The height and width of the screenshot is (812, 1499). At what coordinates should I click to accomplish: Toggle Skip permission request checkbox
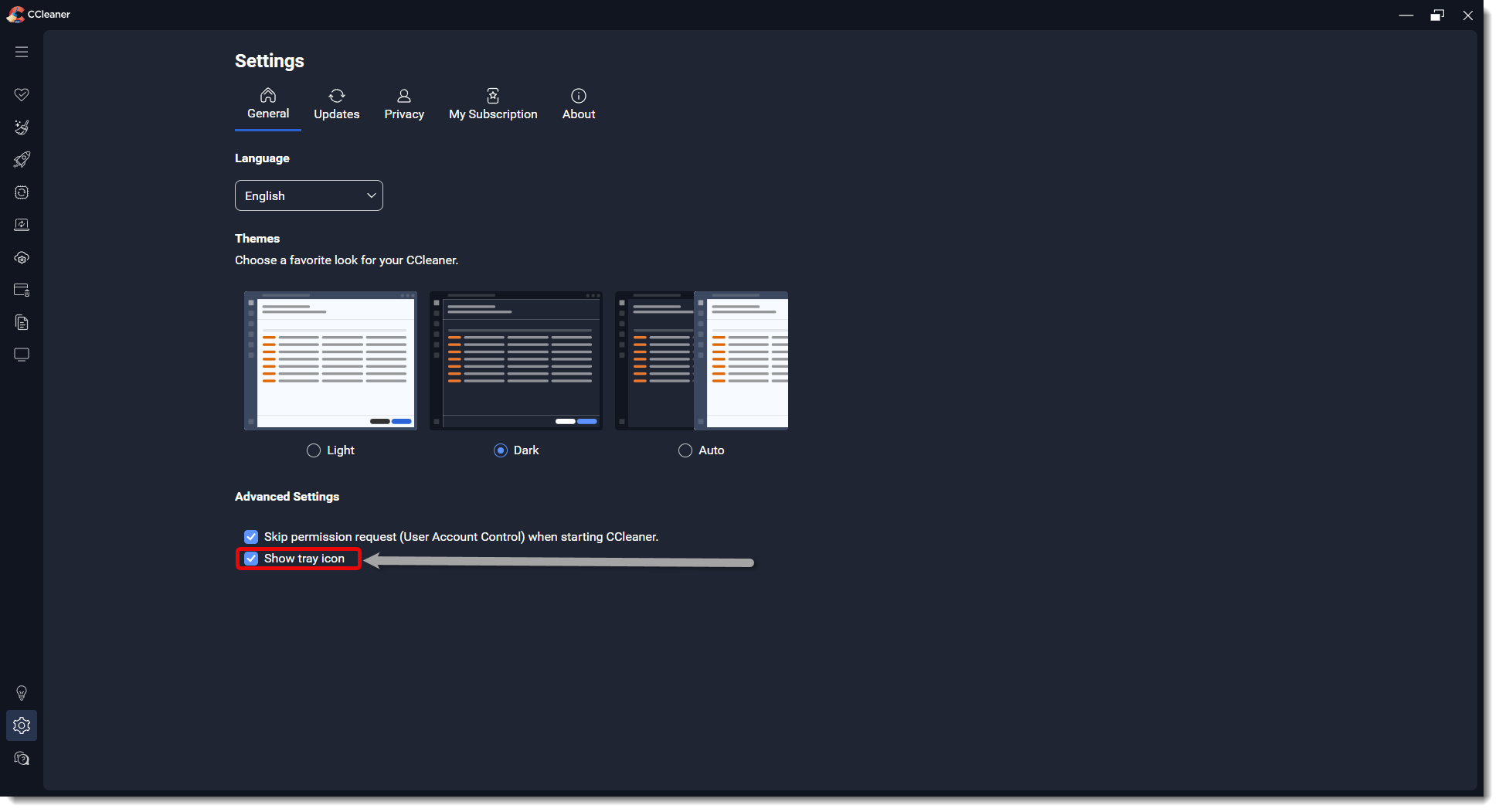point(251,537)
